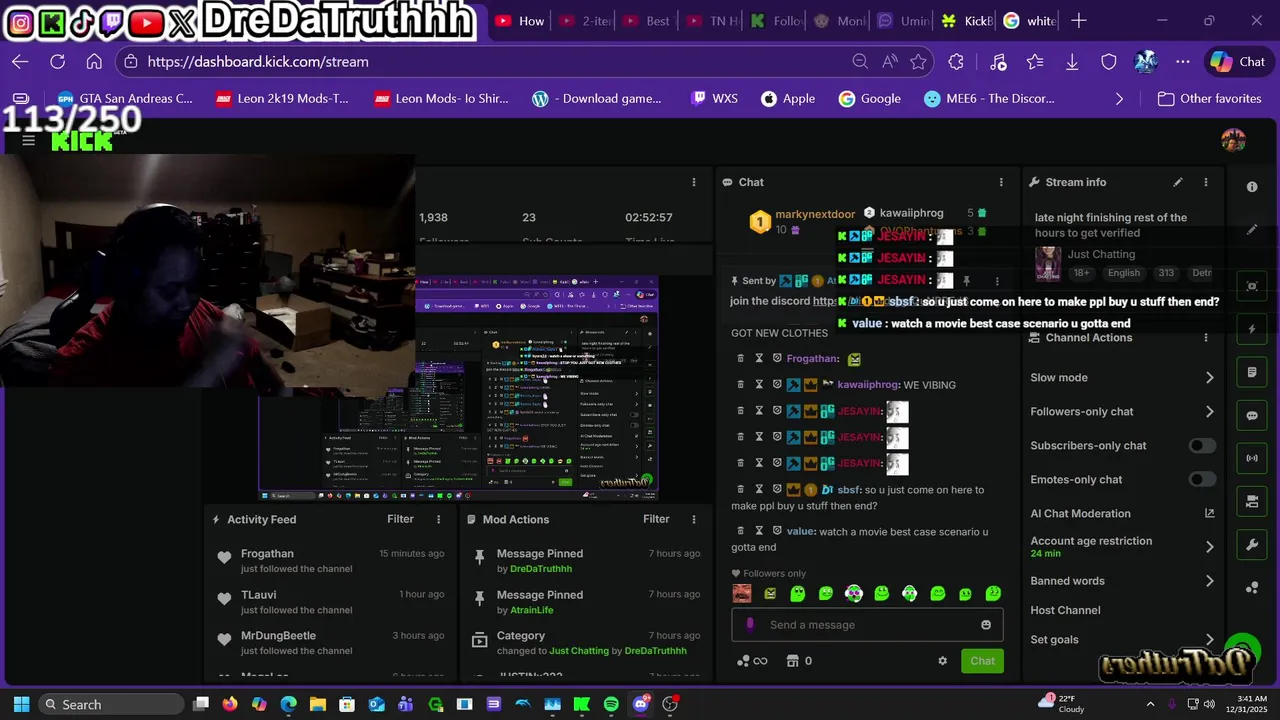
Task: Open Mod Actions three-dot menu
Action: (694, 519)
